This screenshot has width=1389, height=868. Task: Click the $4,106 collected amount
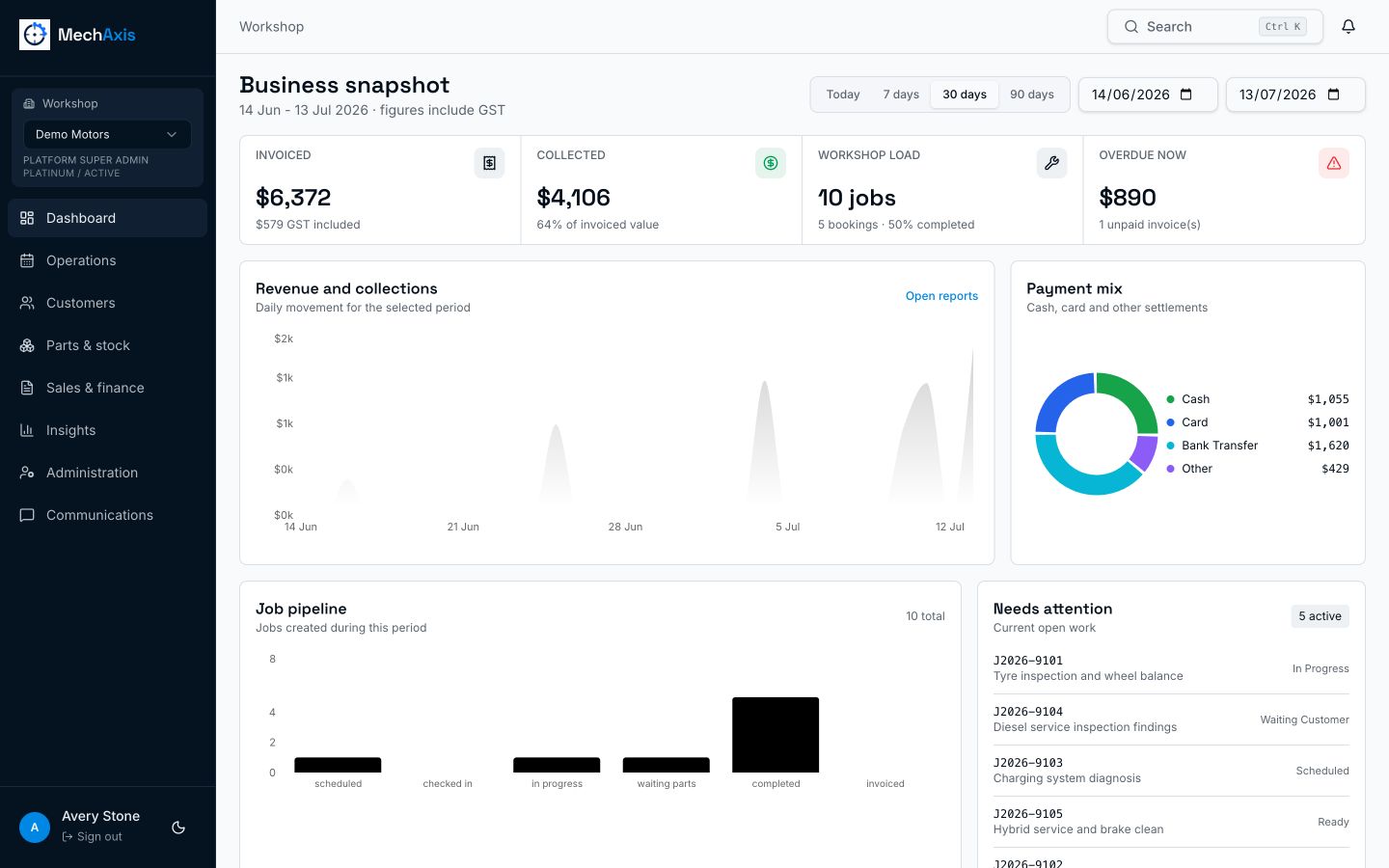point(574,198)
